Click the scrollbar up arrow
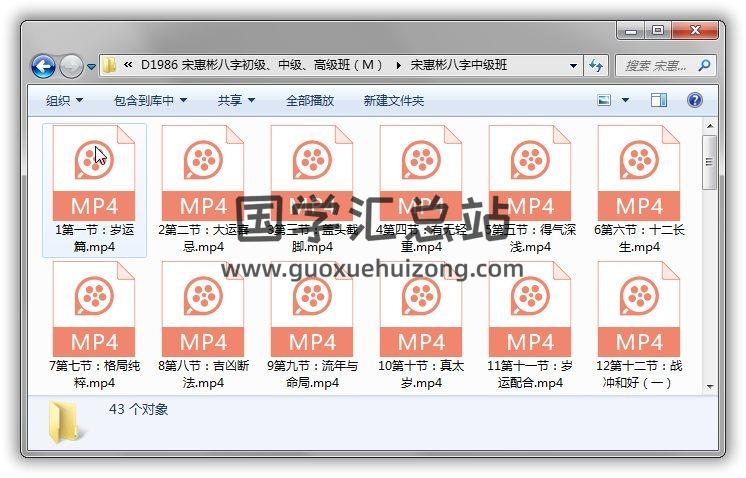Image resolution: width=746 pixels, height=478 pixels. (710, 126)
